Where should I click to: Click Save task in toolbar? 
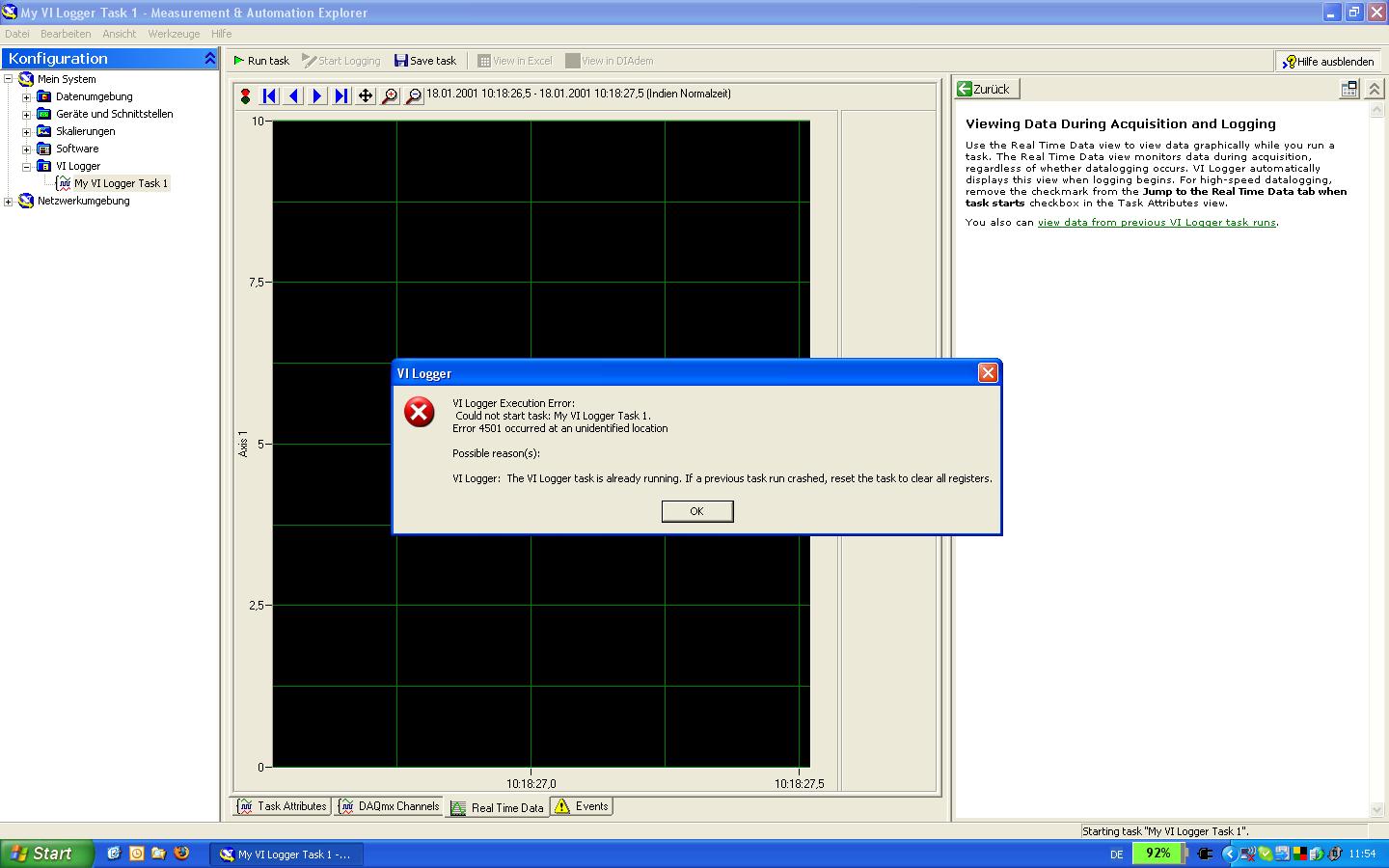(425, 61)
